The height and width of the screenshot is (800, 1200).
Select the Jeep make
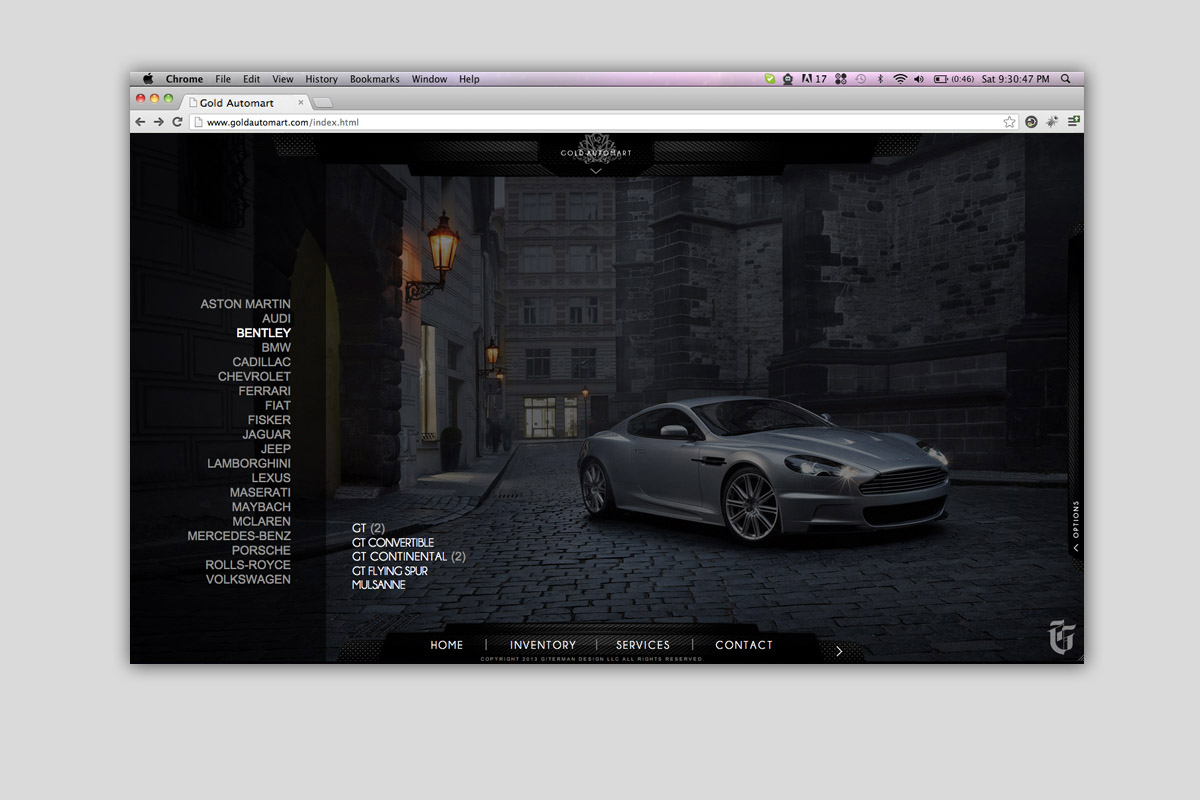click(276, 449)
